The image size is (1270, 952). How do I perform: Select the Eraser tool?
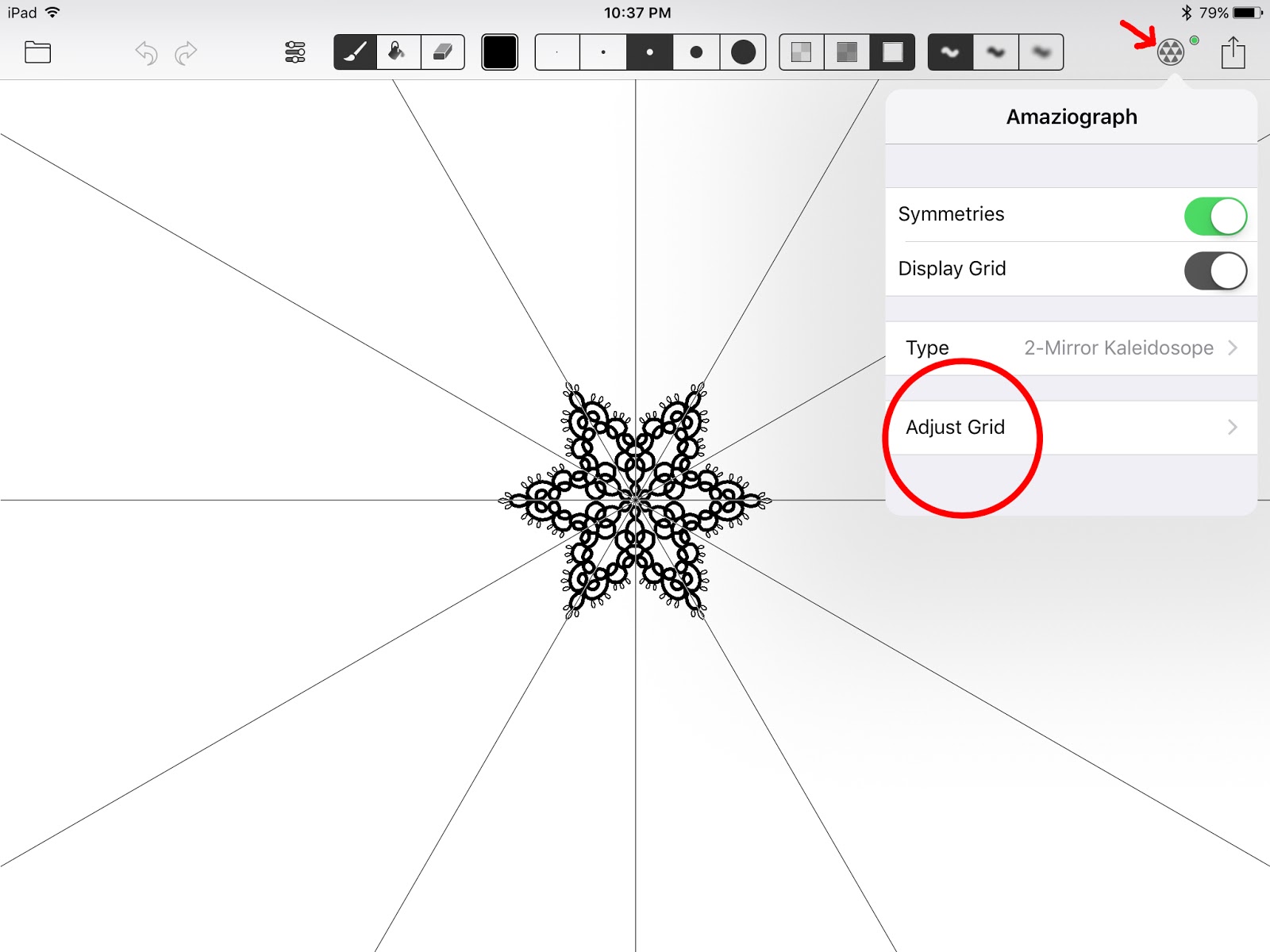click(x=442, y=52)
